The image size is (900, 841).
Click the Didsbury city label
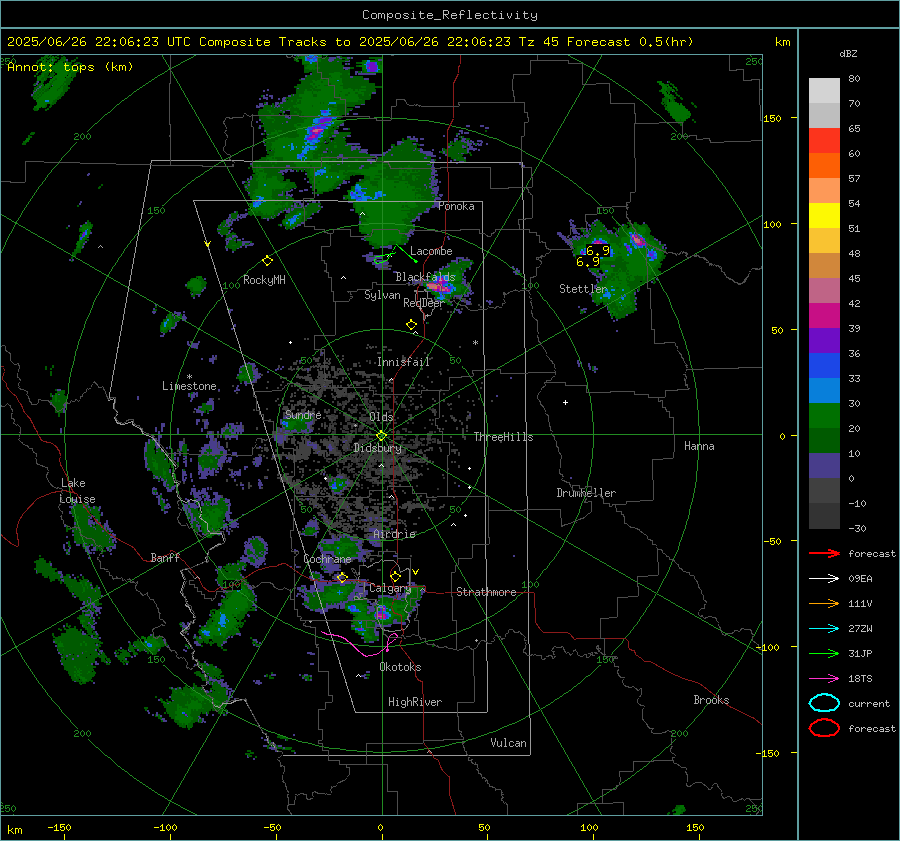[377, 448]
